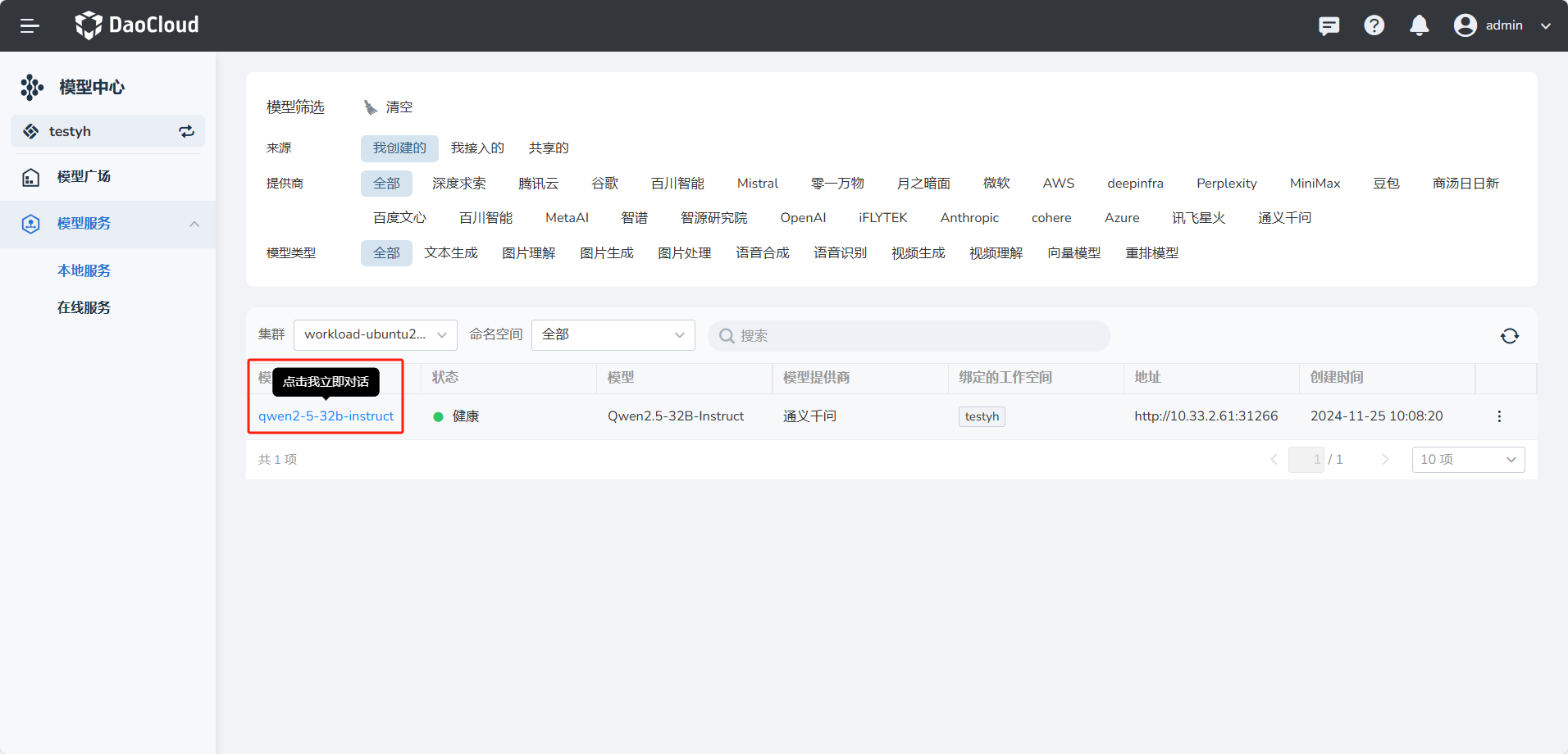
Task: Filter providers by 谷歌
Action: tap(605, 184)
